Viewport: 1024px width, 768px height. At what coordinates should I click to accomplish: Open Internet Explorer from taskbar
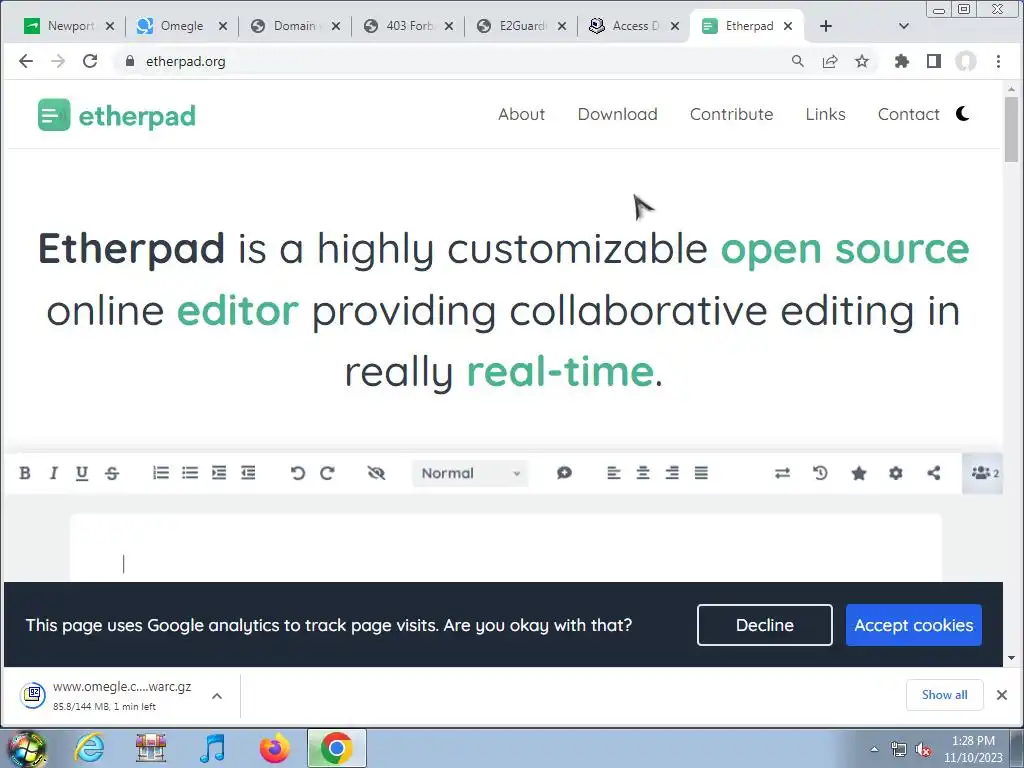coord(89,748)
